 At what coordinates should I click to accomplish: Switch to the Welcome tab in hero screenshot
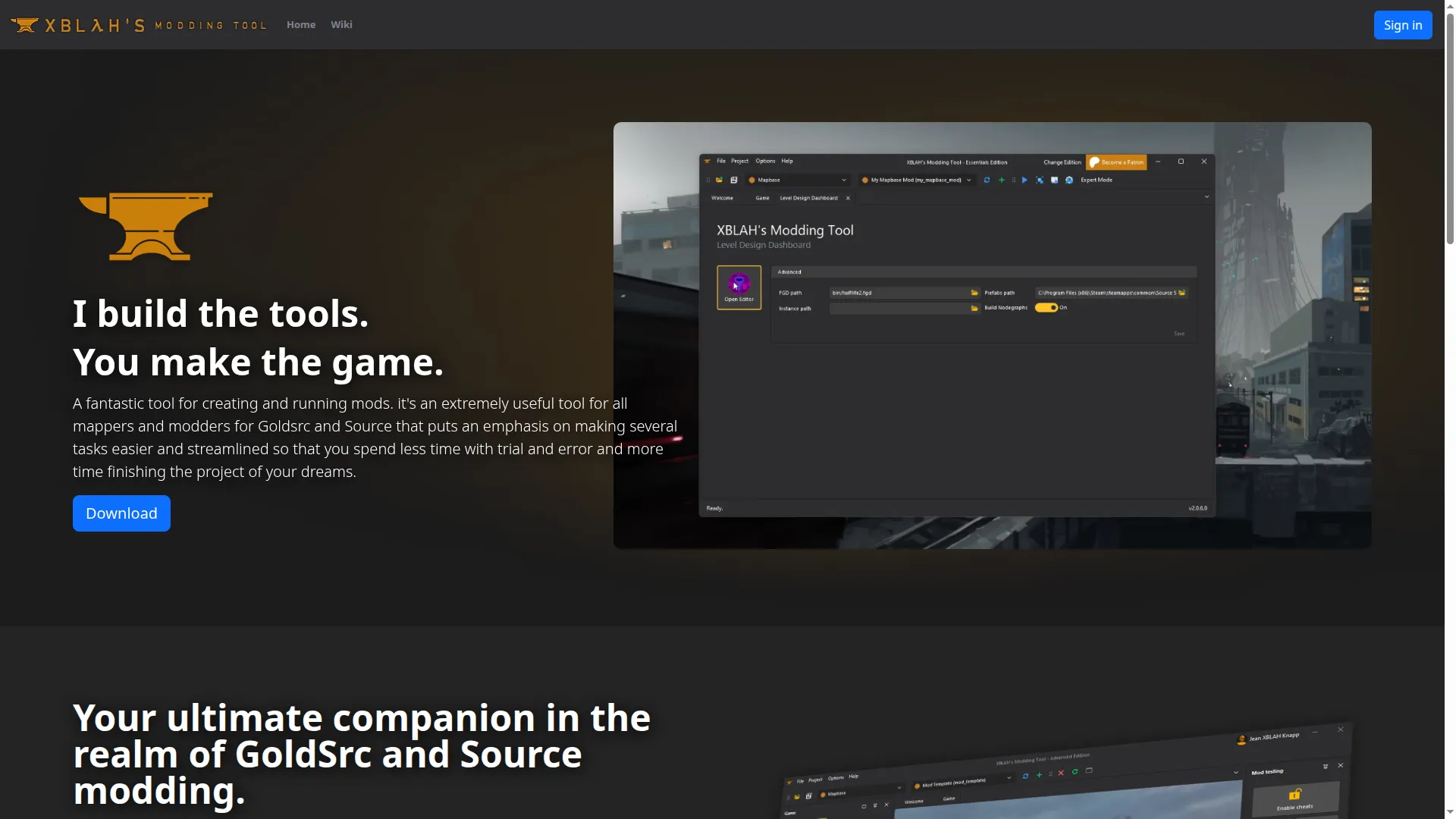point(722,198)
